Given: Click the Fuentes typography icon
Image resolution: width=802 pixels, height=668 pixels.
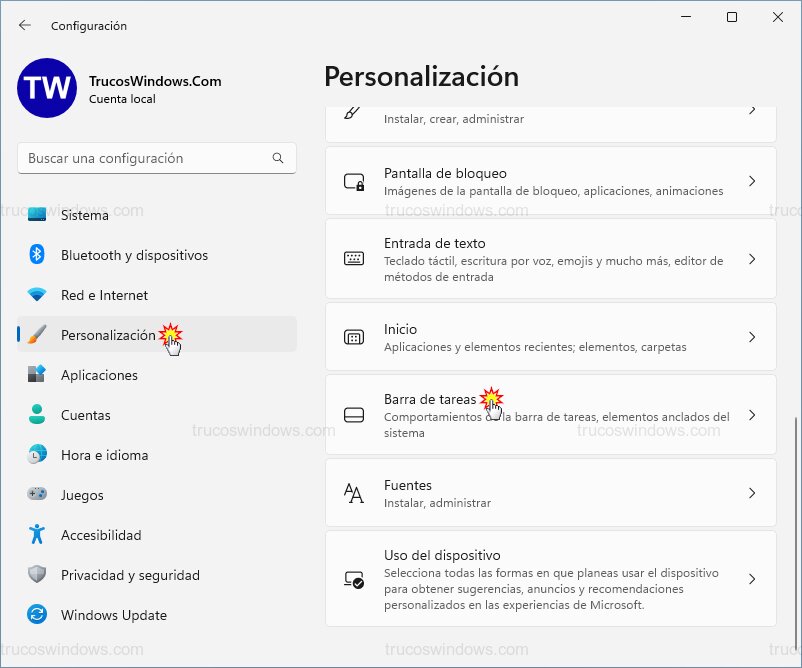Looking at the screenshot, I should tap(355, 493).
